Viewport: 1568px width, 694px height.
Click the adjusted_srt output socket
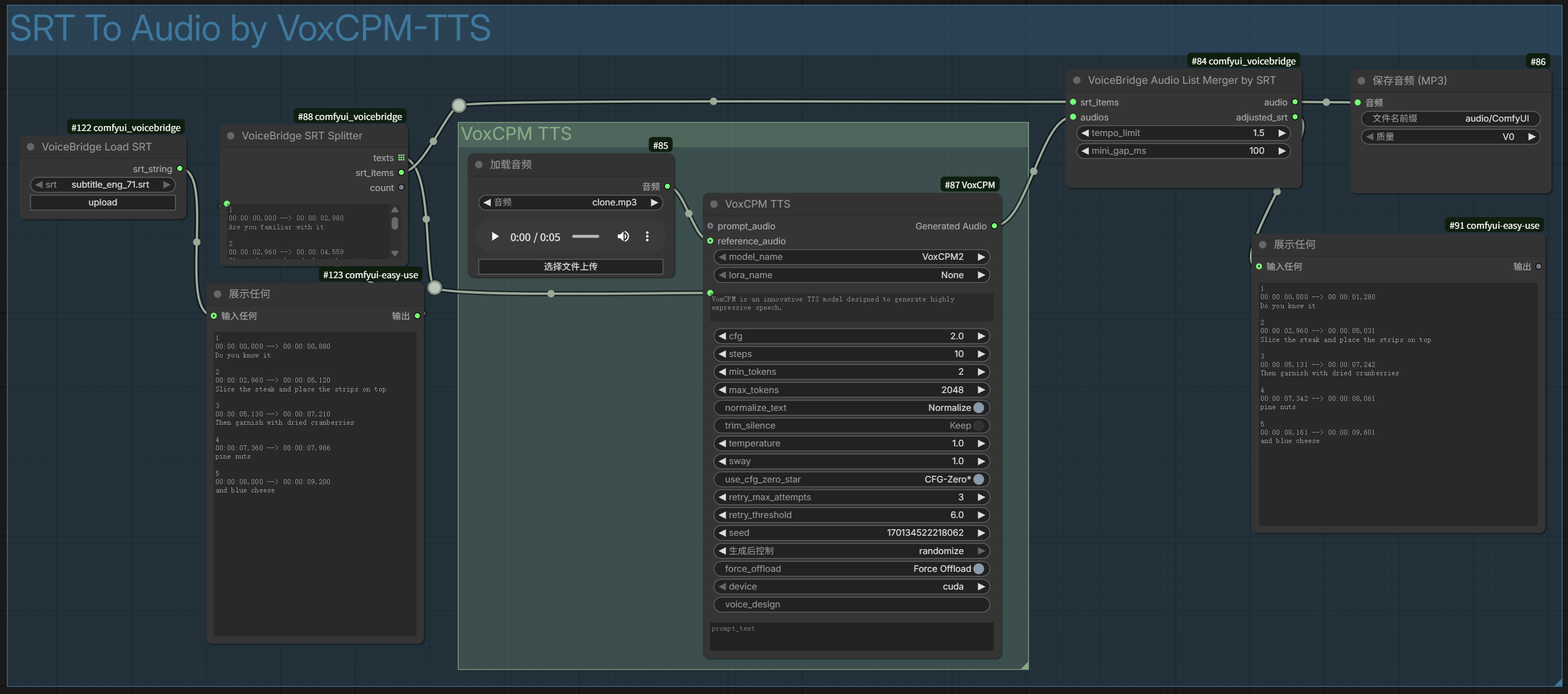pyautogui.click(x=1295, y=117)
